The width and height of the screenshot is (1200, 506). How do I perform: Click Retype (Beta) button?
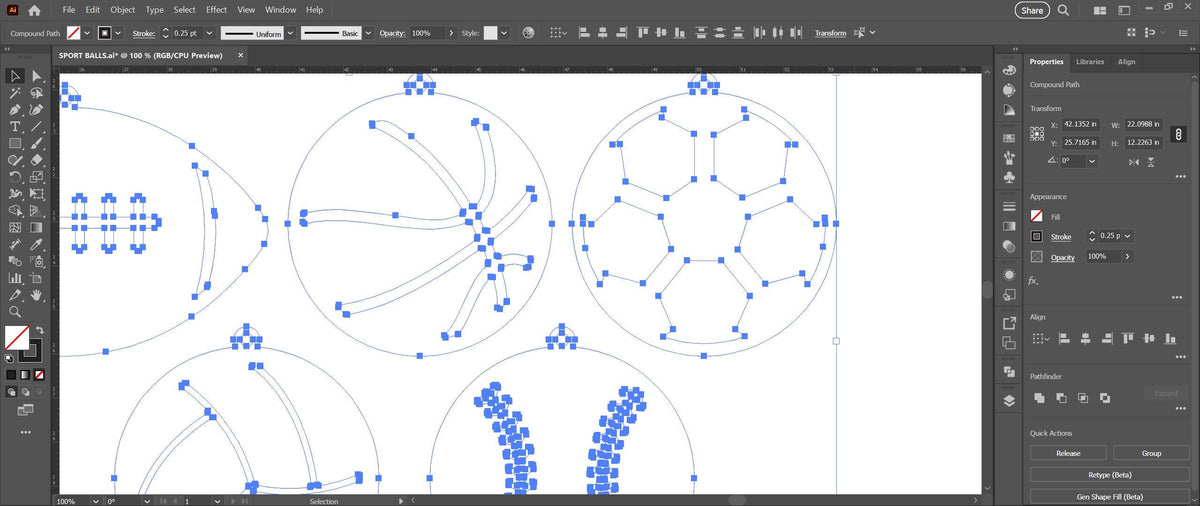point(1110,475)
